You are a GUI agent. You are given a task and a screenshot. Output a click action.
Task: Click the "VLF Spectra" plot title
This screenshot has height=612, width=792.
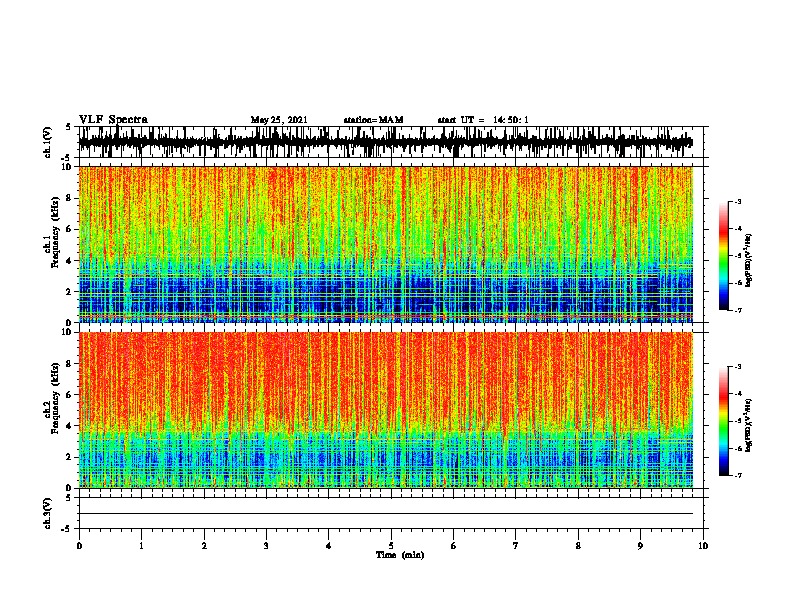coord(113,120)
